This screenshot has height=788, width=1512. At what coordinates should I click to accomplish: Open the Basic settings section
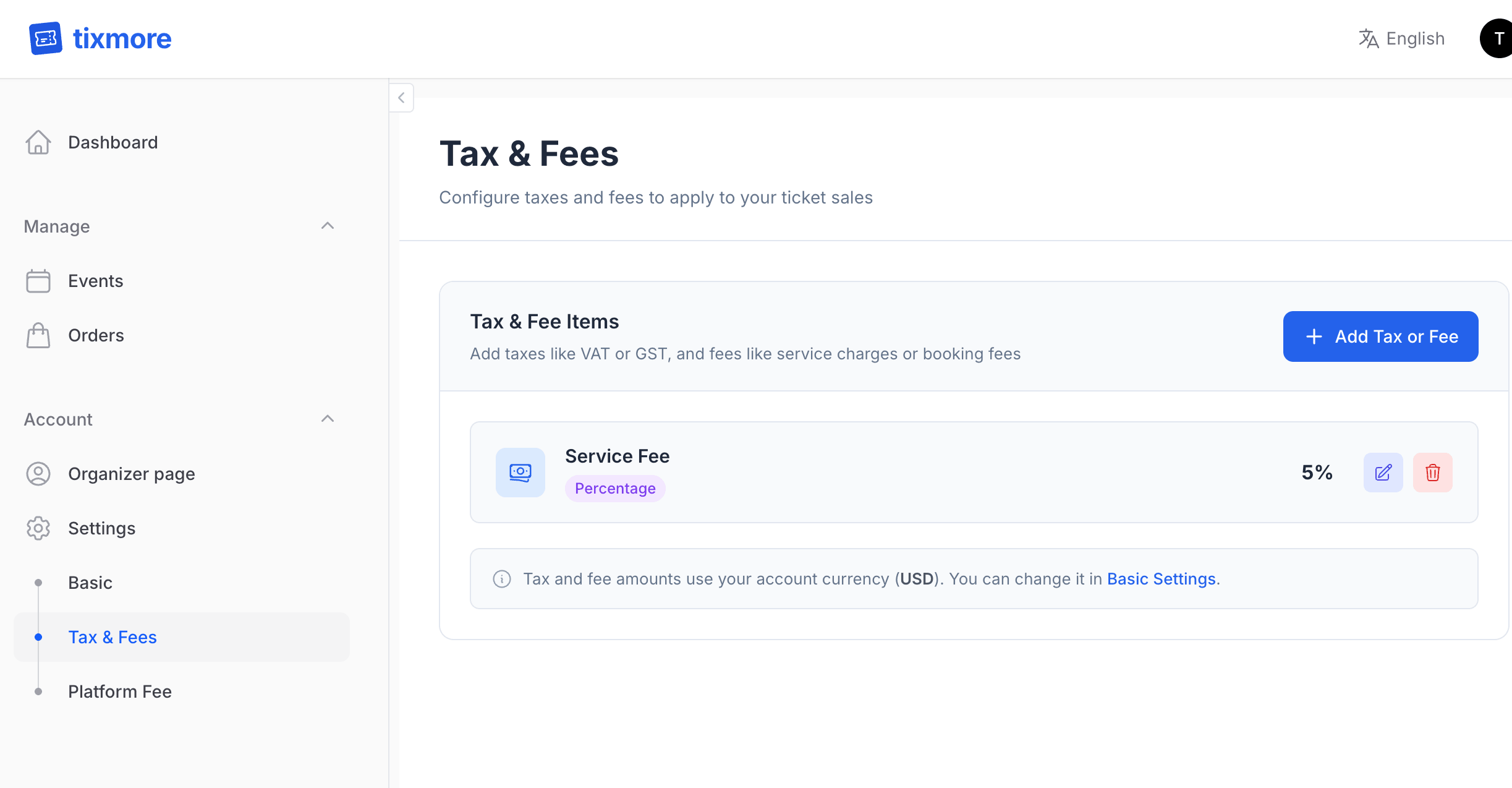pyautogui.click(x=90, y=582)
